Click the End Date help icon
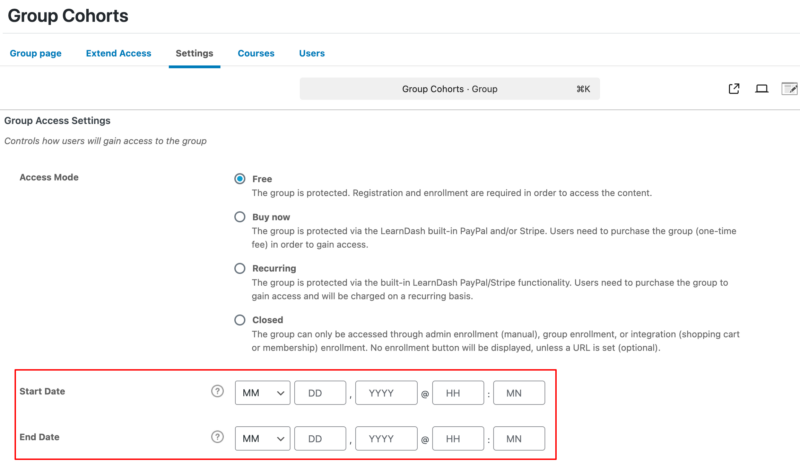The width and height of the screenshot is (800, 471). pos(217,437)
